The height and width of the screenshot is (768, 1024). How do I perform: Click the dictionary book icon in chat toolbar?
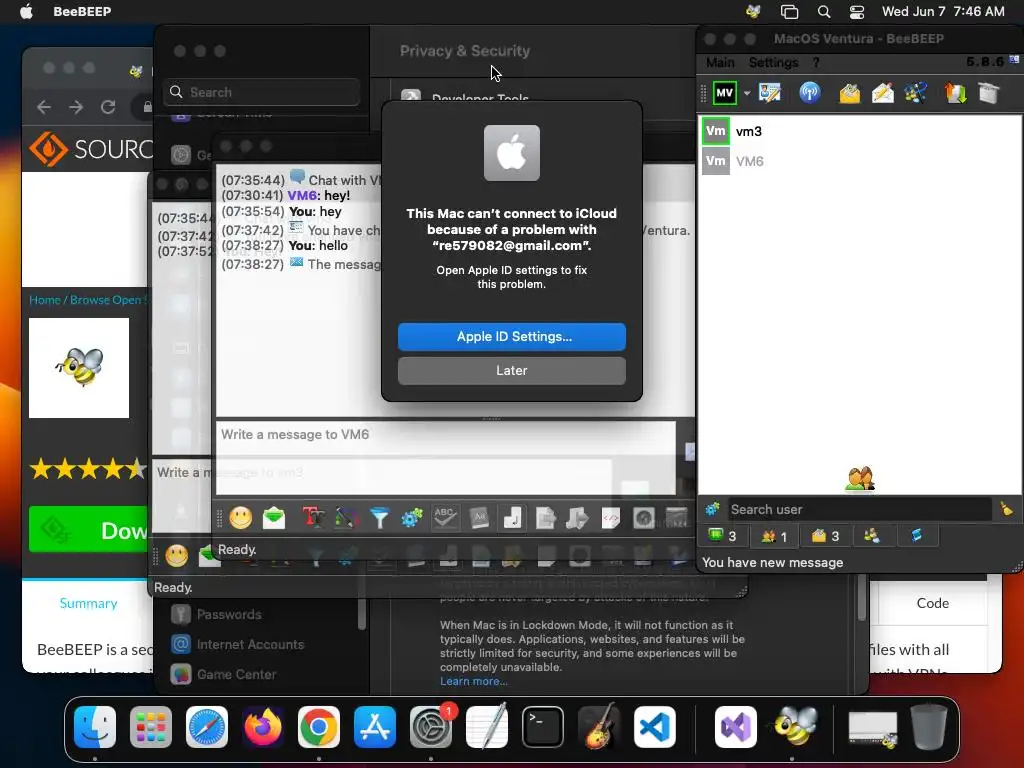479,519
